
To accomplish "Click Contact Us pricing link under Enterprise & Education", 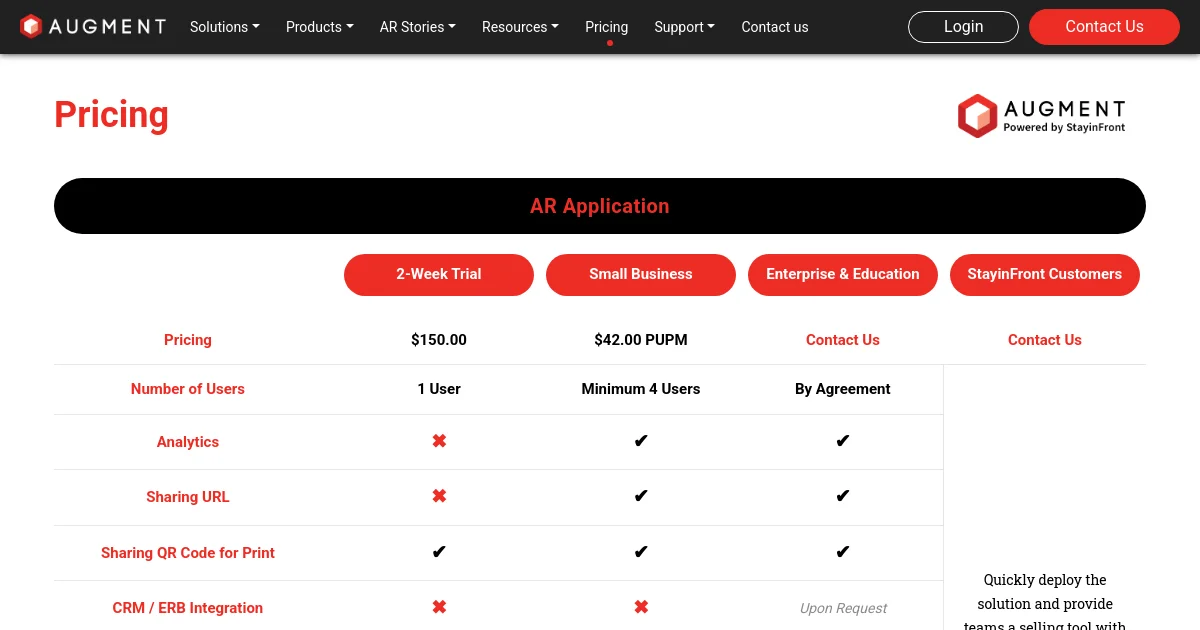I will click(843, 340).
